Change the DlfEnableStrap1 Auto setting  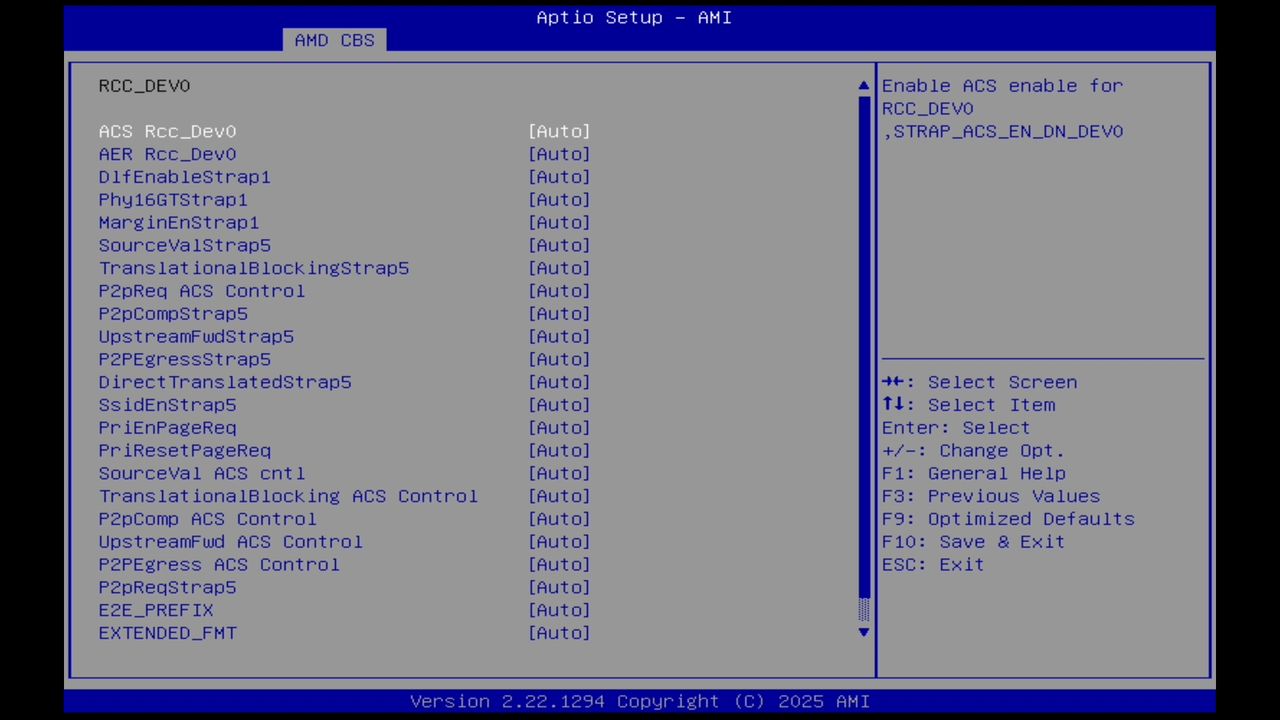coord(559,177)
